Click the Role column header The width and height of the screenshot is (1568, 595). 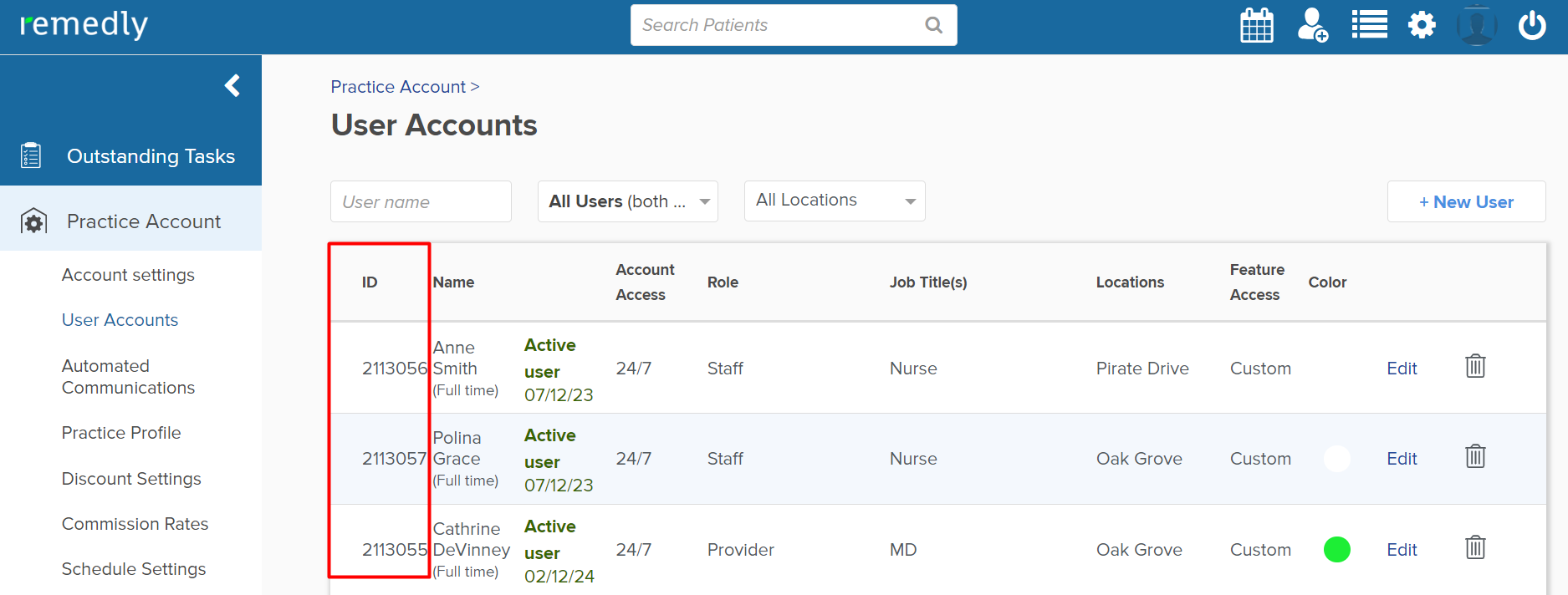click(x=723, y=282)
